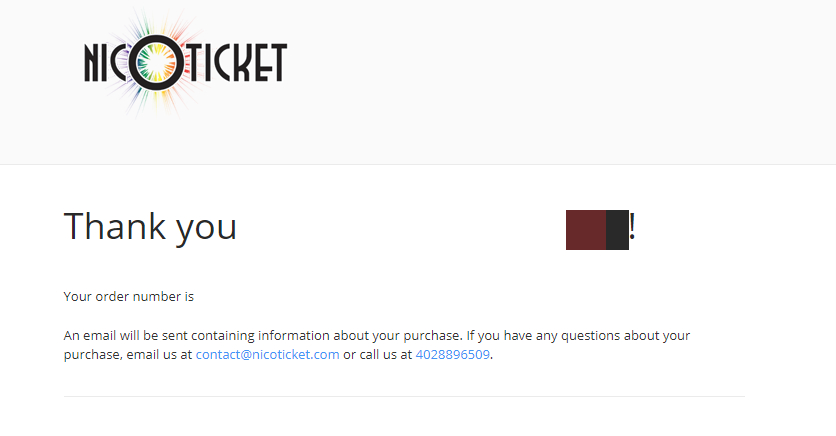836x436 pixels.
Task: Click the purchase, email us at text
Action: 128,354
